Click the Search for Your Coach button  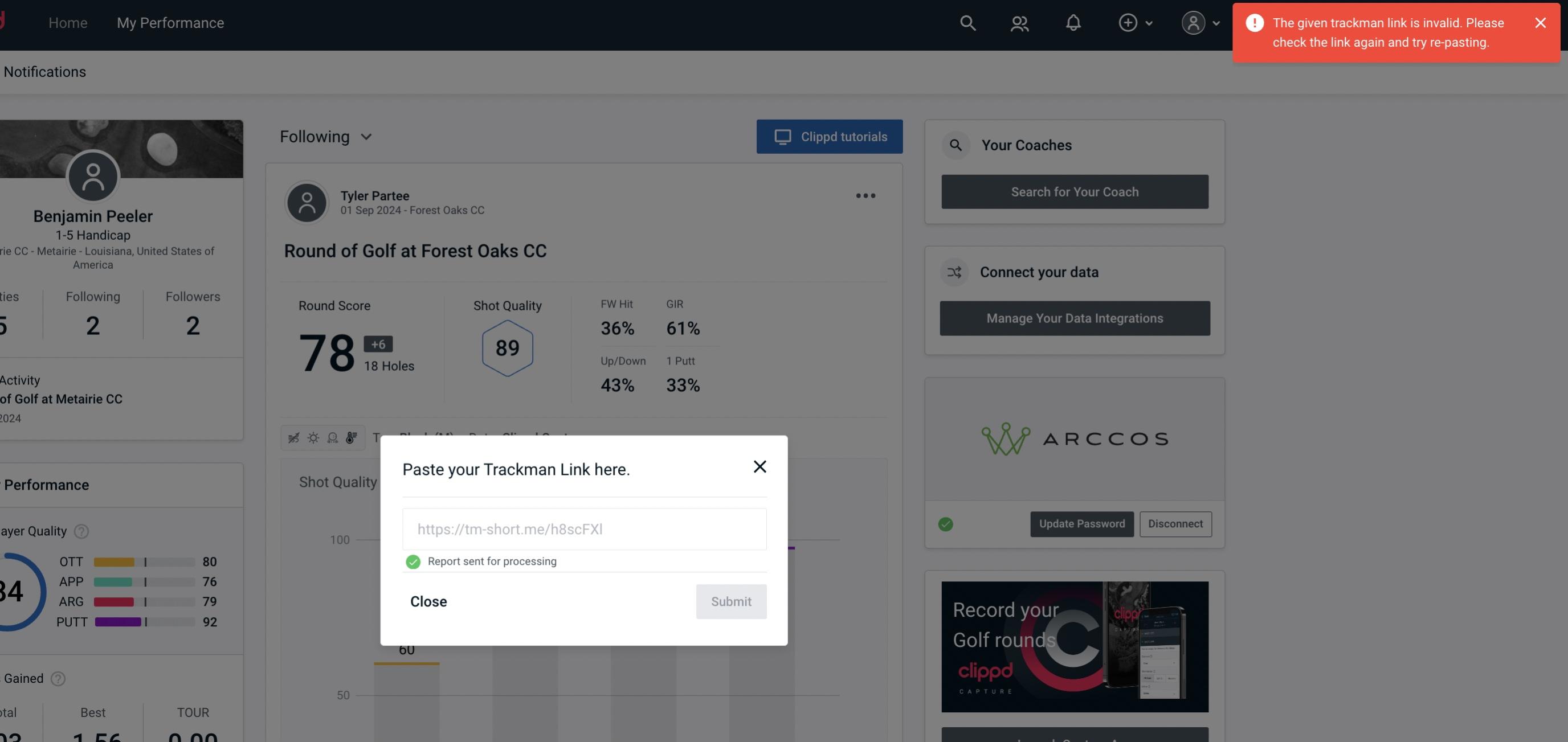1075,192
